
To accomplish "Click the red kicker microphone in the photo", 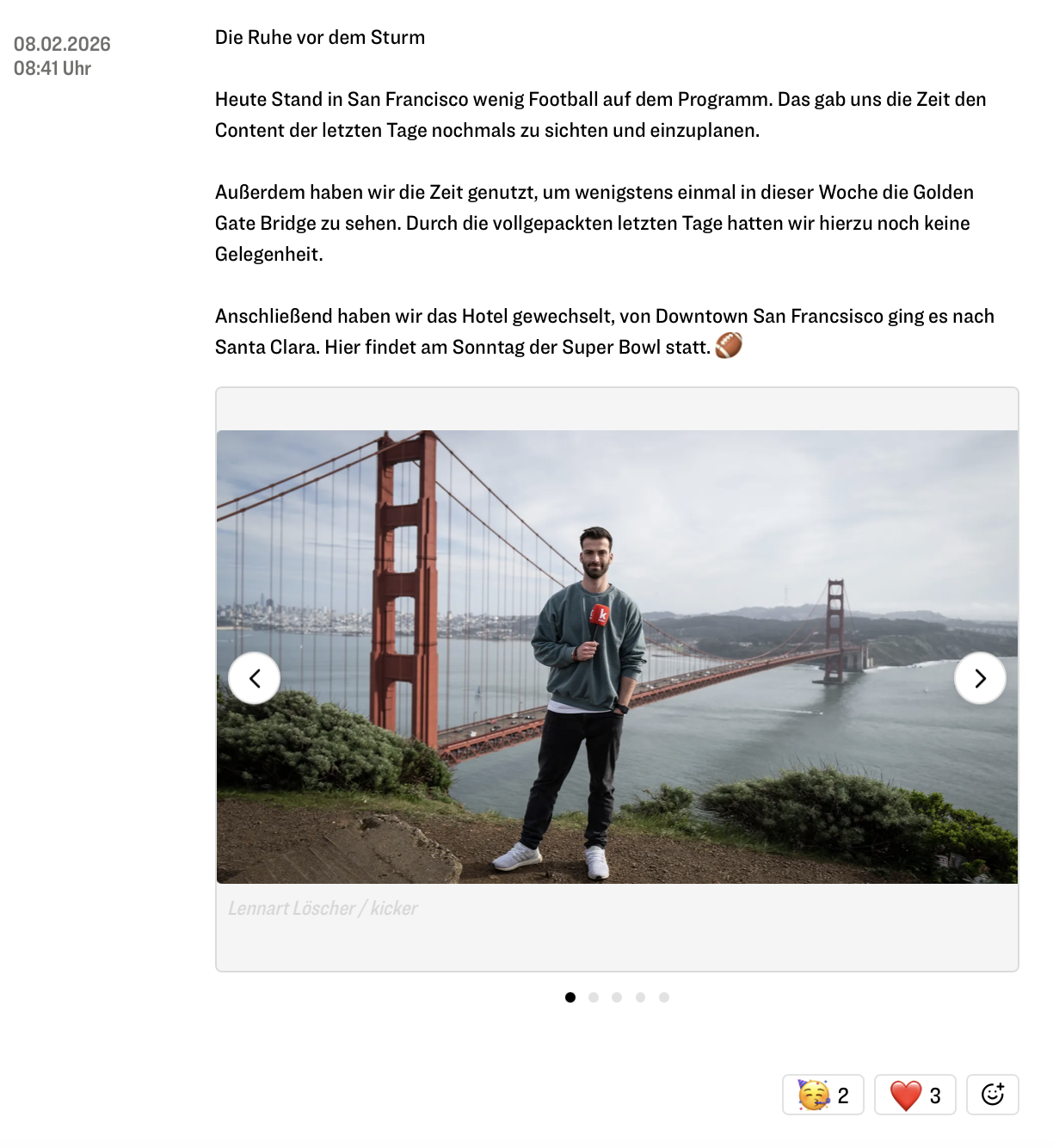I will coord(598,623).
